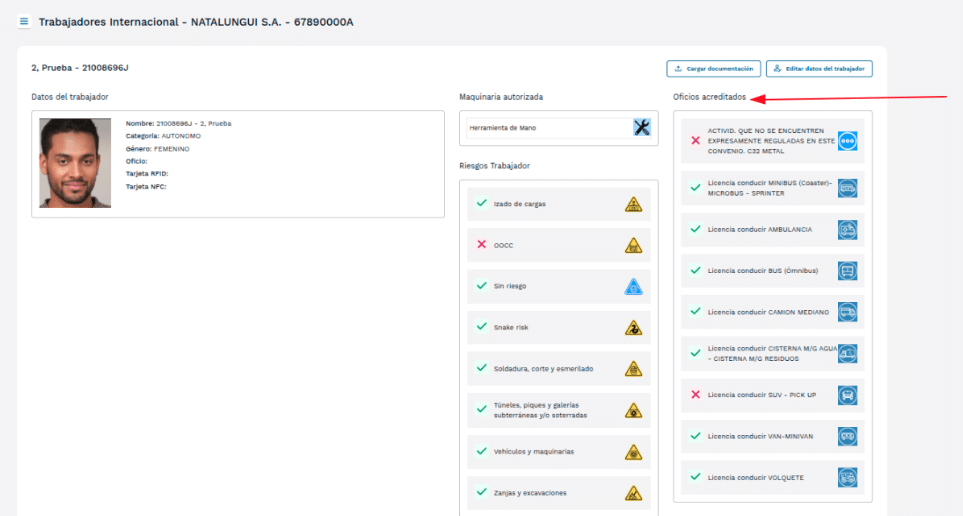Click the Snake risk warning icon
Image resolution: width=963 pixels, height=516 pixels.
633,328
